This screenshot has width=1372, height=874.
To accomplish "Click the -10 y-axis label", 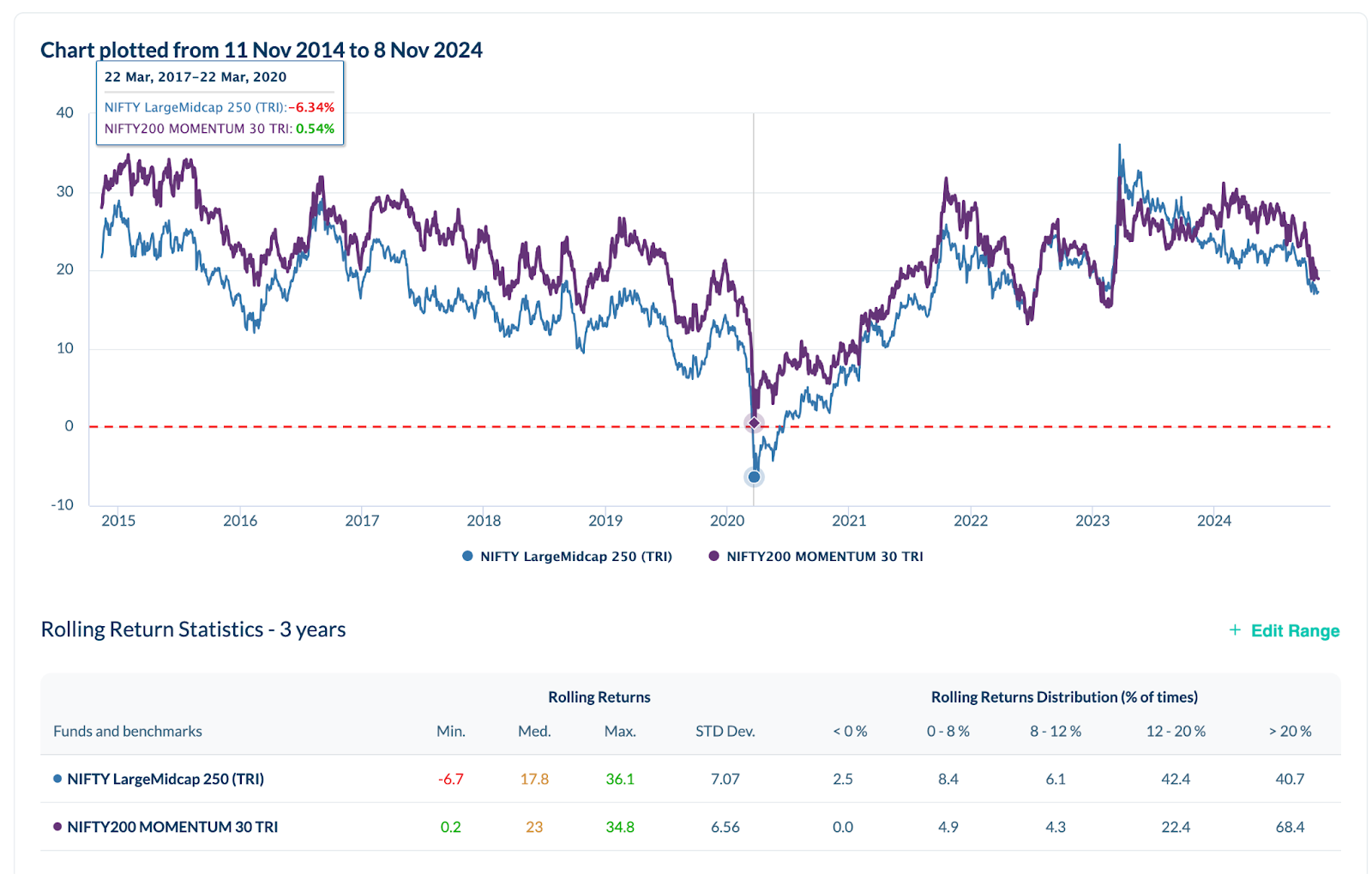I will (63, 504).
